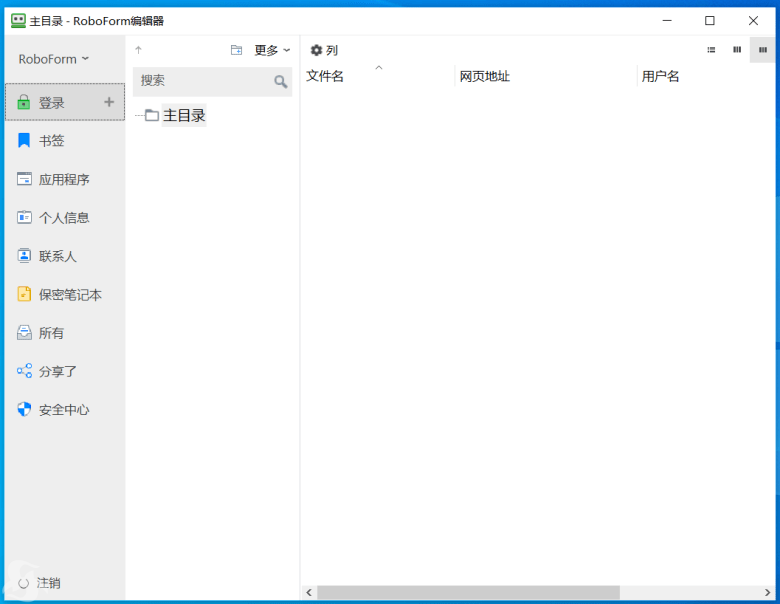
Task: Open the 安全中心 security center
Action: tap(65, 409)
